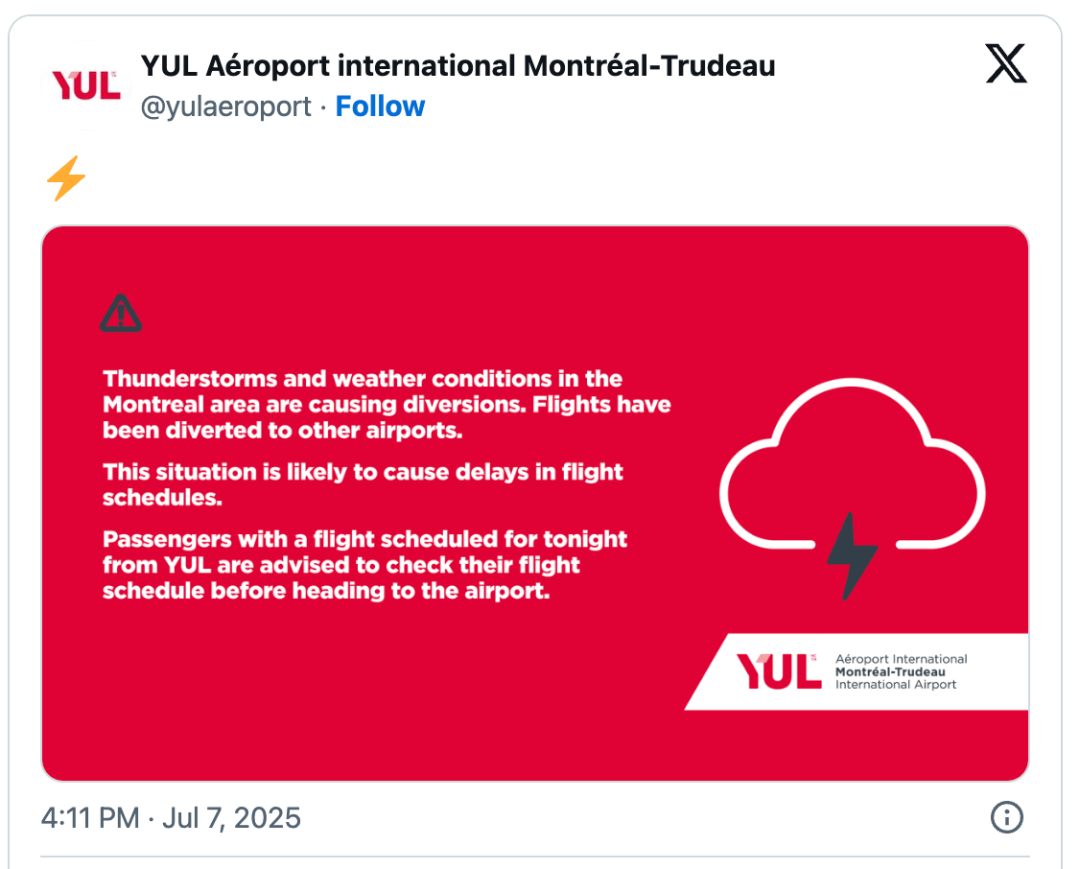This screenshot has height=869, width=1080.
Task: Click the warning triangle icon in the image
Action: [x=121, y=313]
